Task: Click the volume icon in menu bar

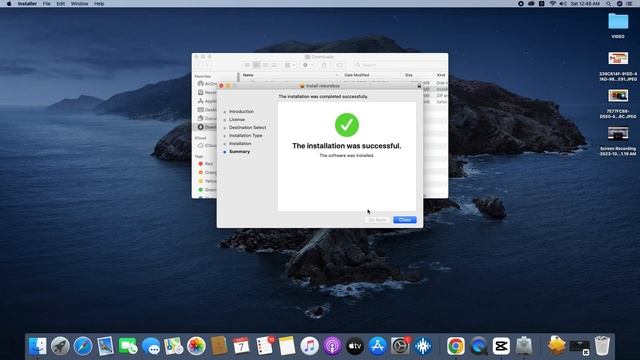Action: [x=563, y=4]
